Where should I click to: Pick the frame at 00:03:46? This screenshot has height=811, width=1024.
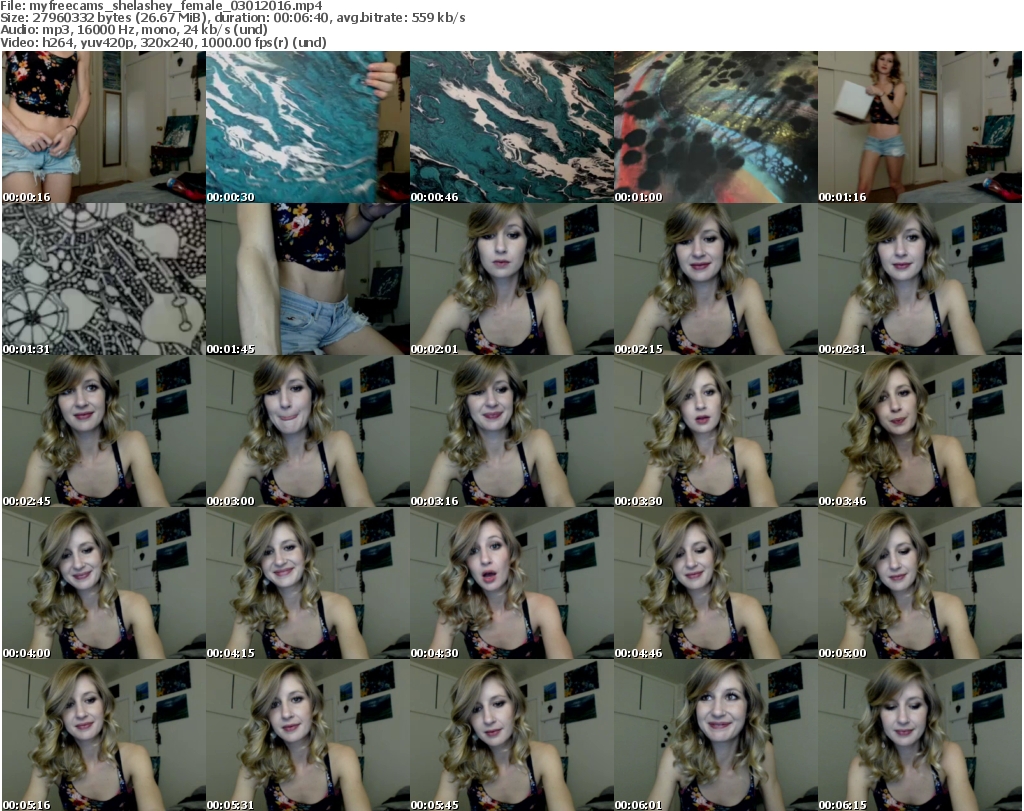[x=920, y=432]
